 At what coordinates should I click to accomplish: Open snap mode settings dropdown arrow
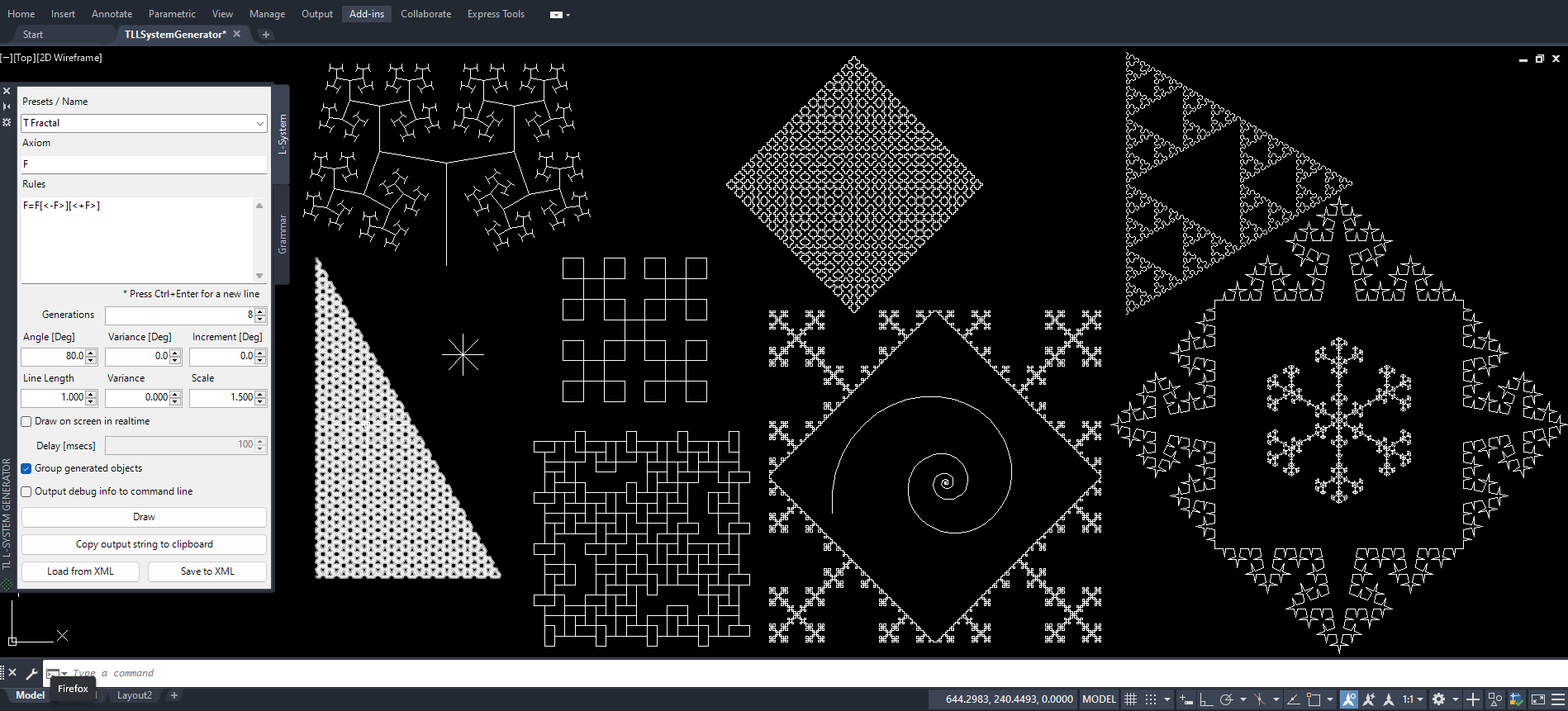(x=1167, y=699)
